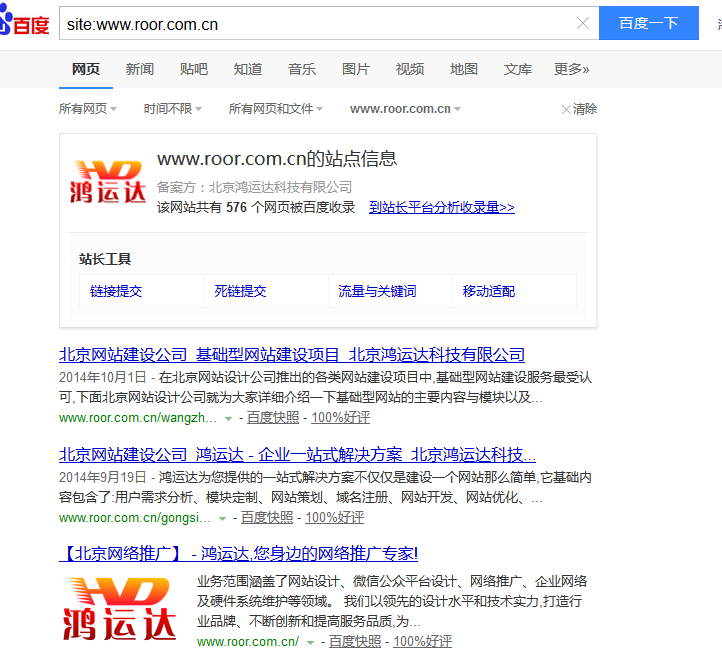Image resolution: width=722 pixels, height=650 pixels.
Task: Open the www.roor.com.cn site filter dropdown
Action: [405, 109]
